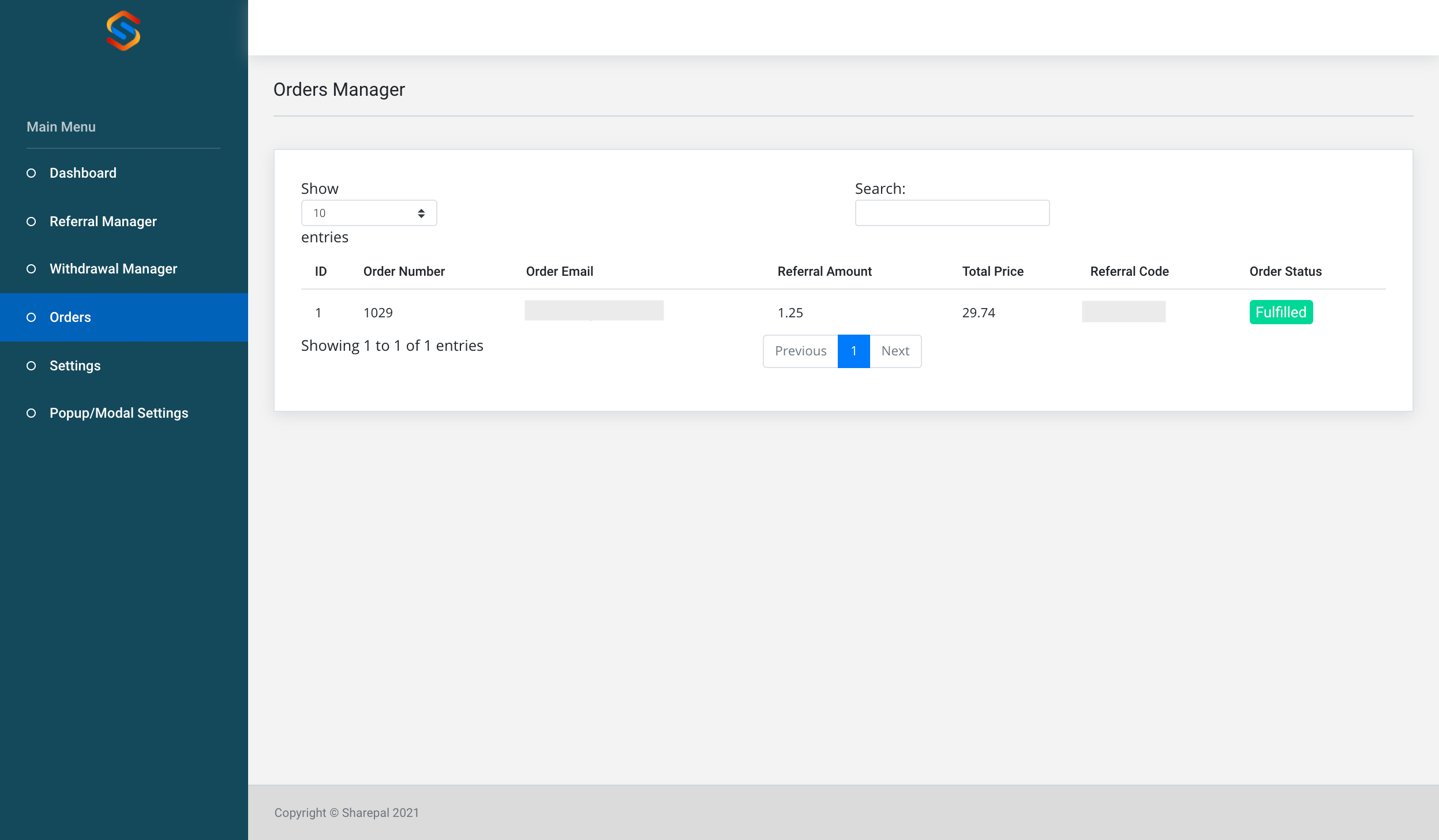The image size is (1439, 840).
Task: Click the circle icon beside Settings
Action: (x=31, y=366)
